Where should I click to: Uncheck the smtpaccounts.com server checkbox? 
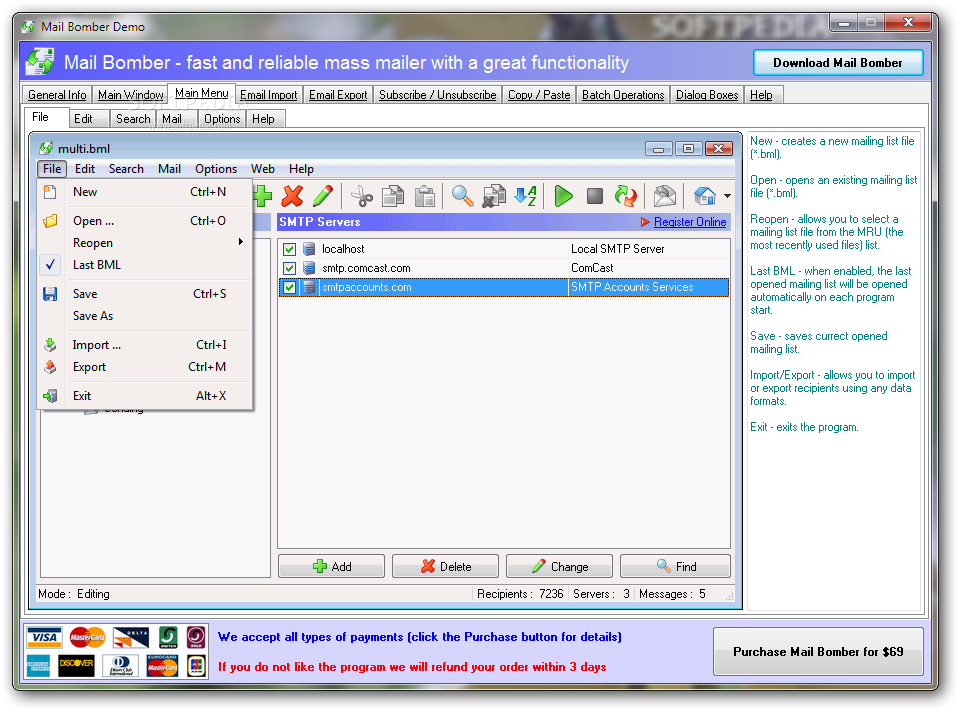[289, 287]
